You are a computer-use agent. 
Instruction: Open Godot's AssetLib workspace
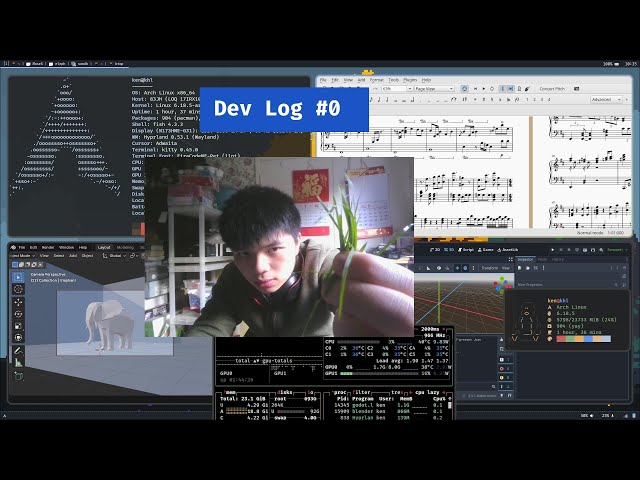coord(508,249)
